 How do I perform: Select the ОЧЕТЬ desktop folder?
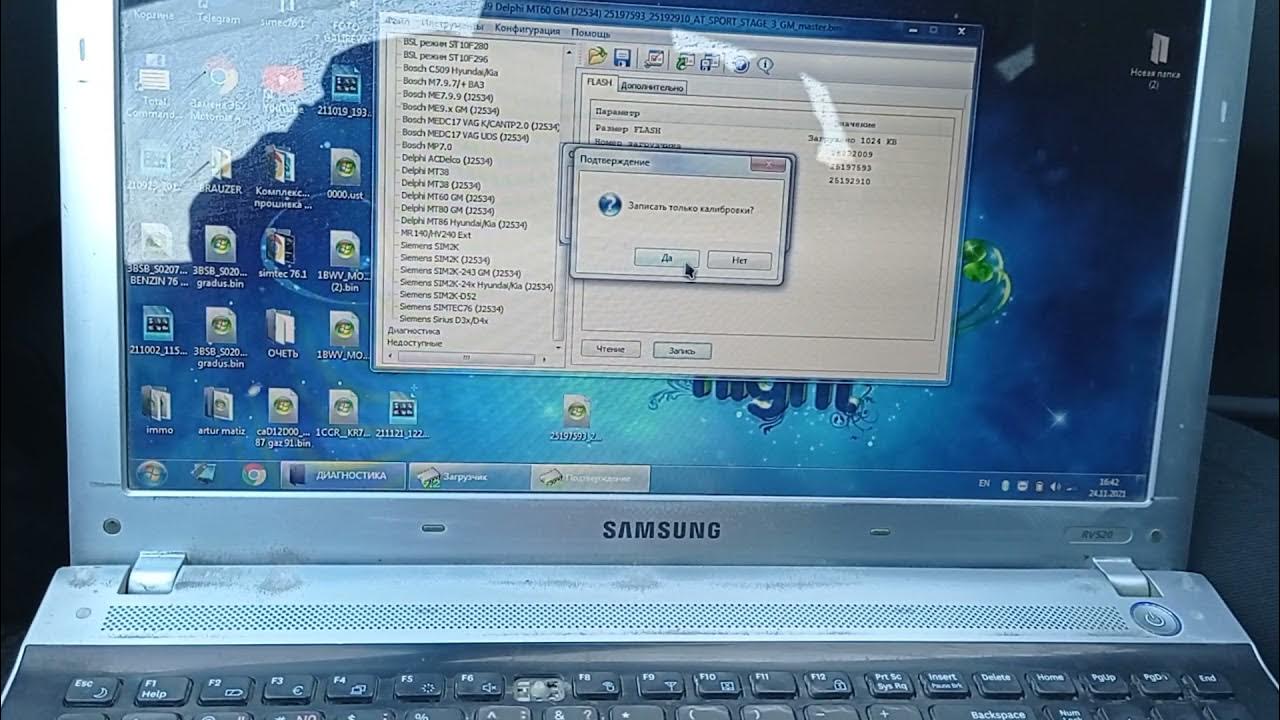coord(282,334)
